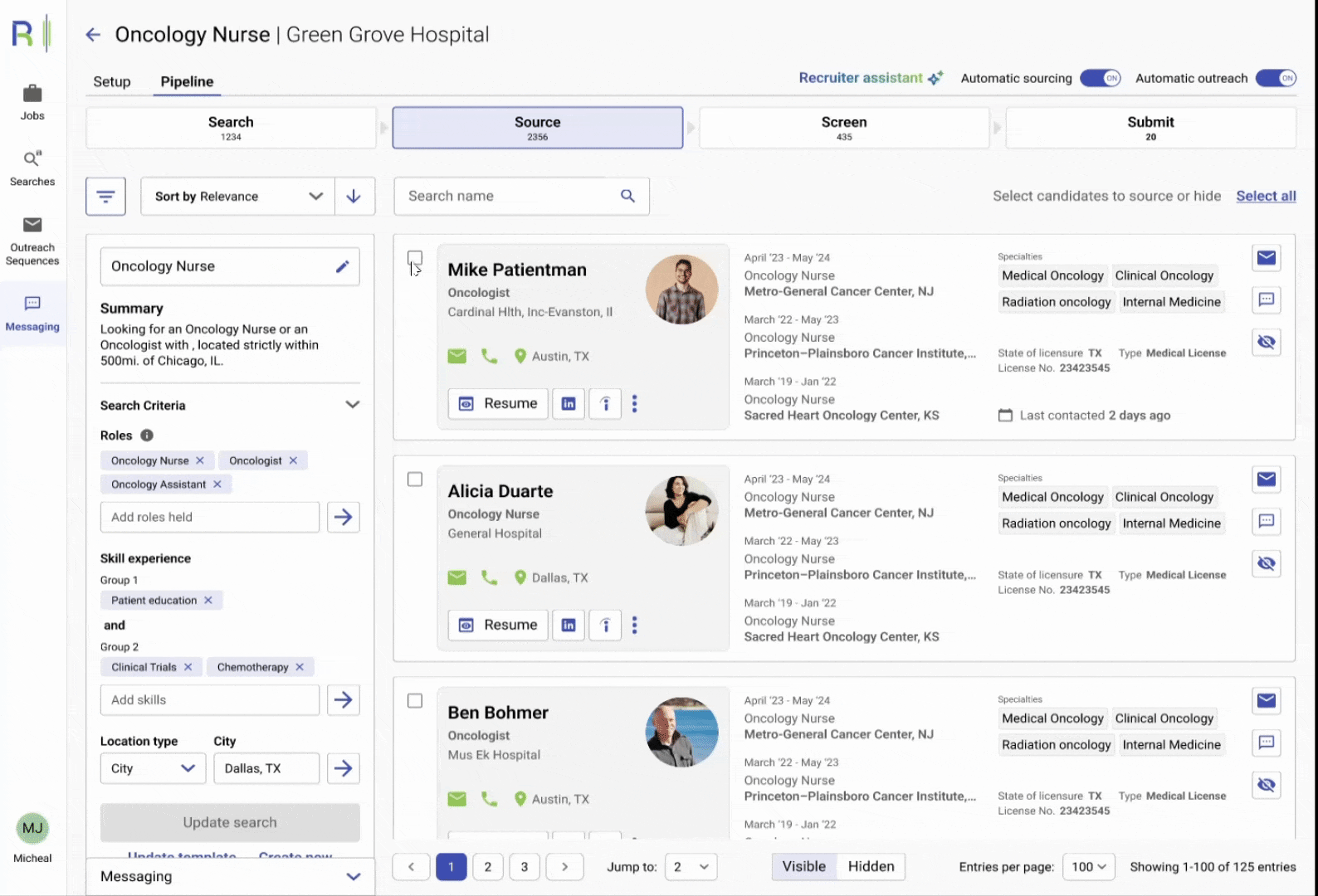View Mike Patientman's Resume
This screenshot has width=1318, height=896.
498,404
